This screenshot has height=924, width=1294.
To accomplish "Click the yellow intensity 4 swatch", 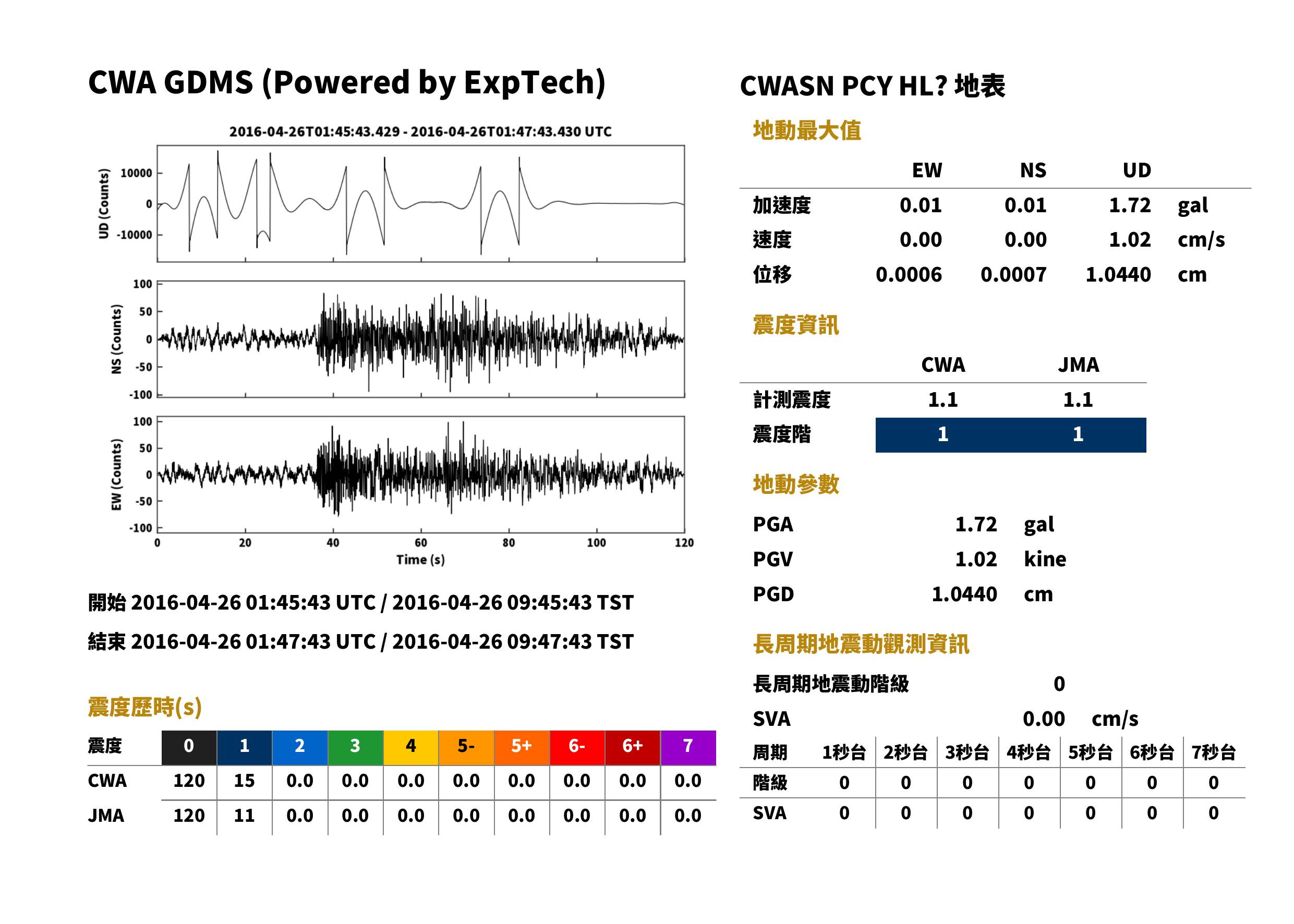I will (x=411, y=748).
